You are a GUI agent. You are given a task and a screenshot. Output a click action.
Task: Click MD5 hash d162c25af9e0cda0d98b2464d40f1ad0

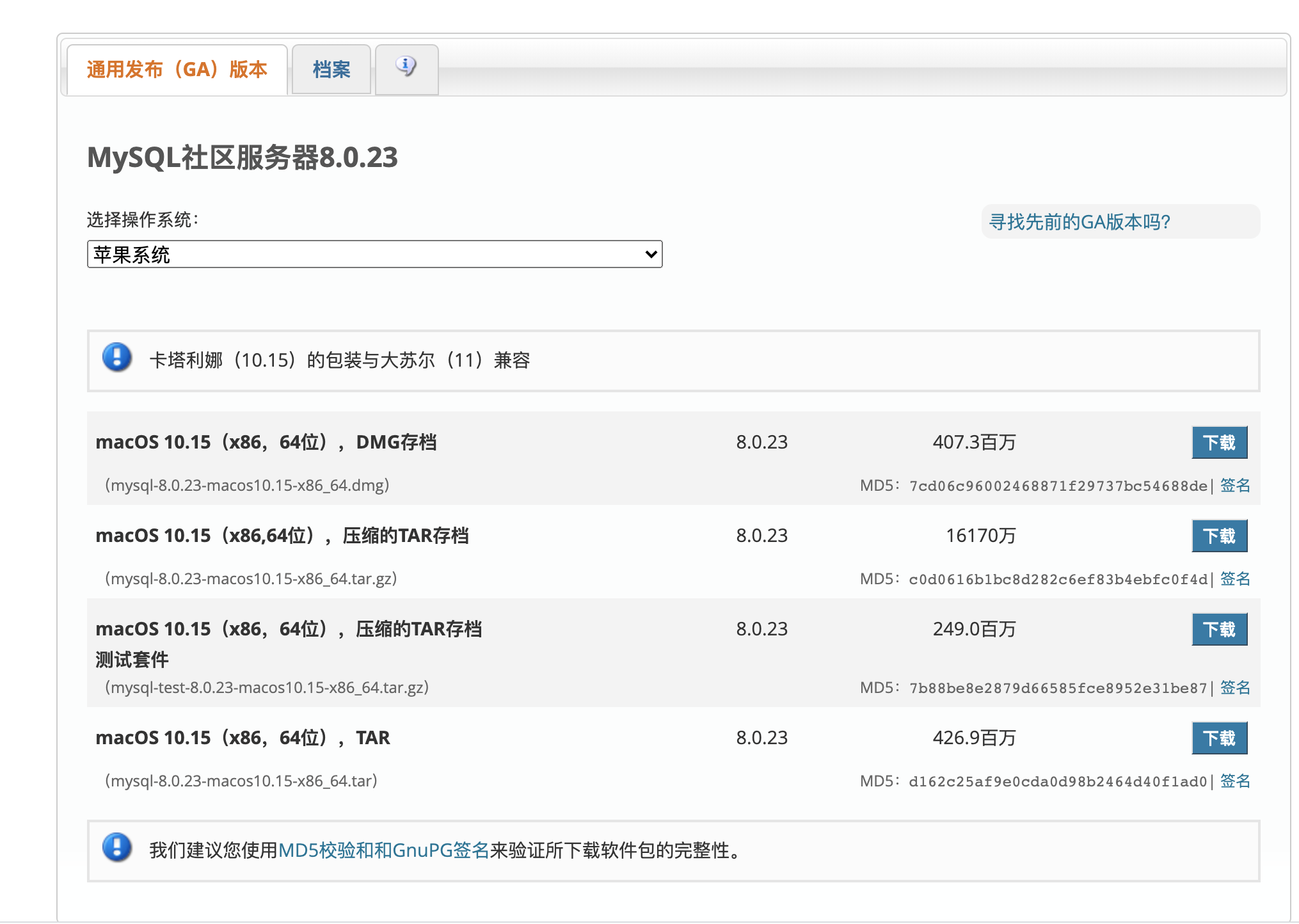[x=1058, y=782]
